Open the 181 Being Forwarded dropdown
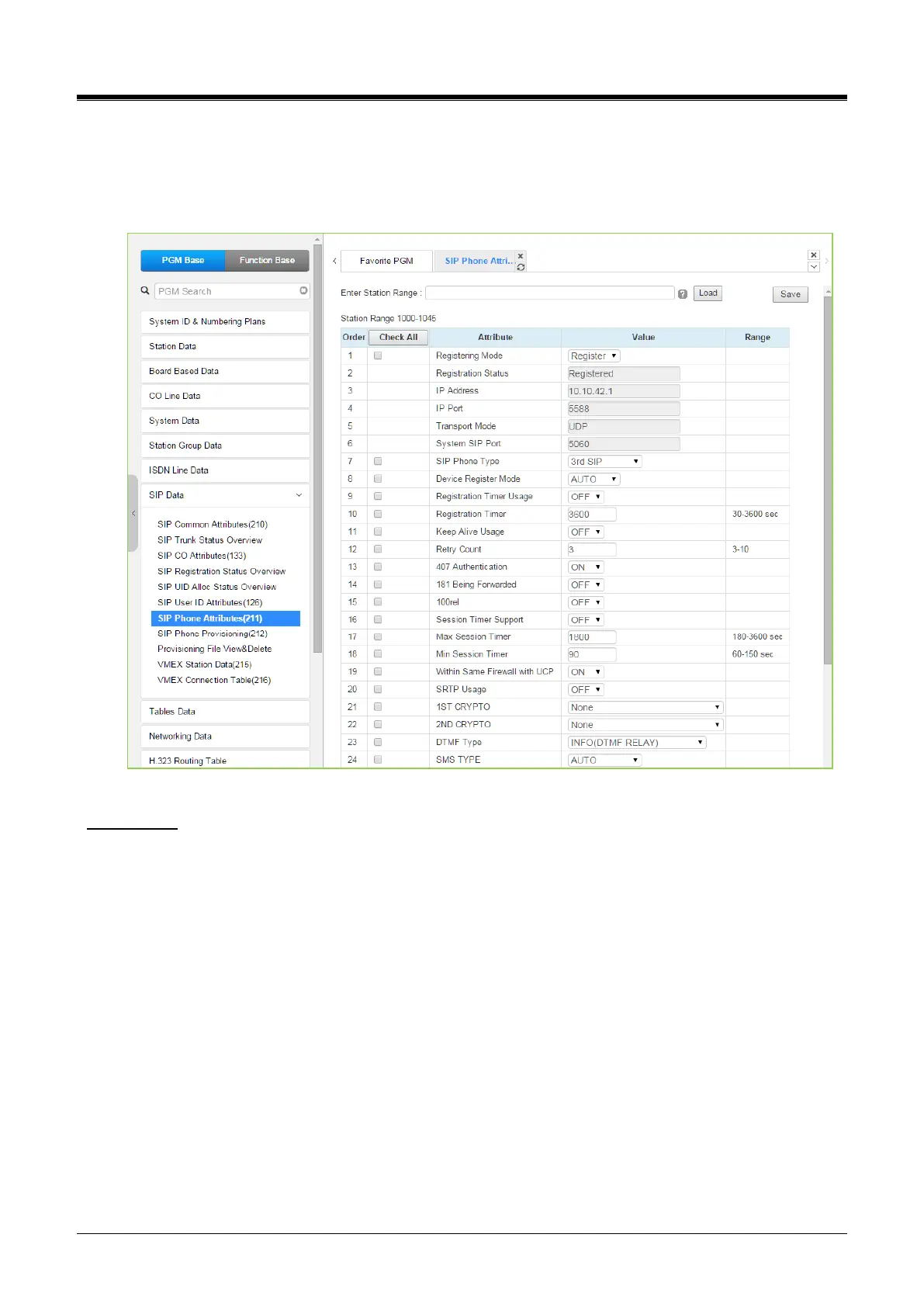Image resolution: width=924 pixels, height=1307 pixels. [x=586, y=584]
